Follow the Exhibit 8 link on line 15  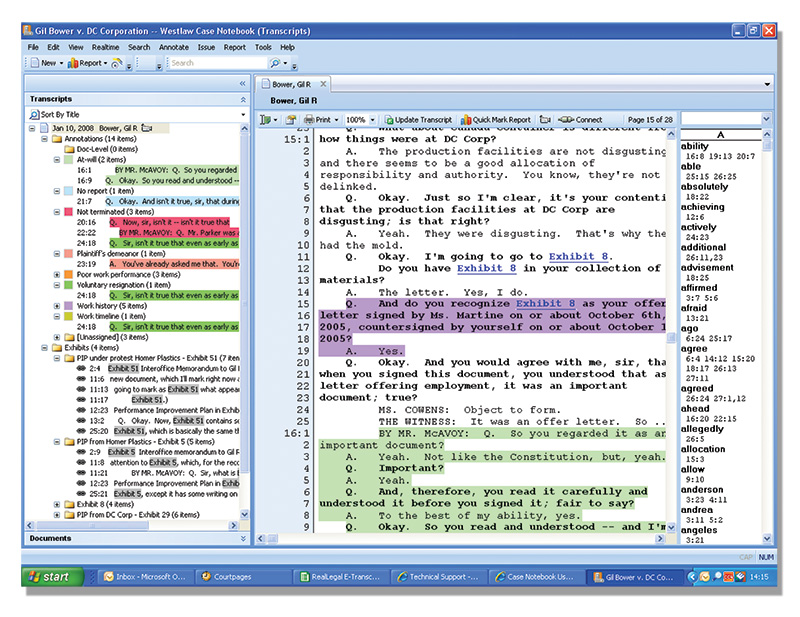click(x=545, y=304)
